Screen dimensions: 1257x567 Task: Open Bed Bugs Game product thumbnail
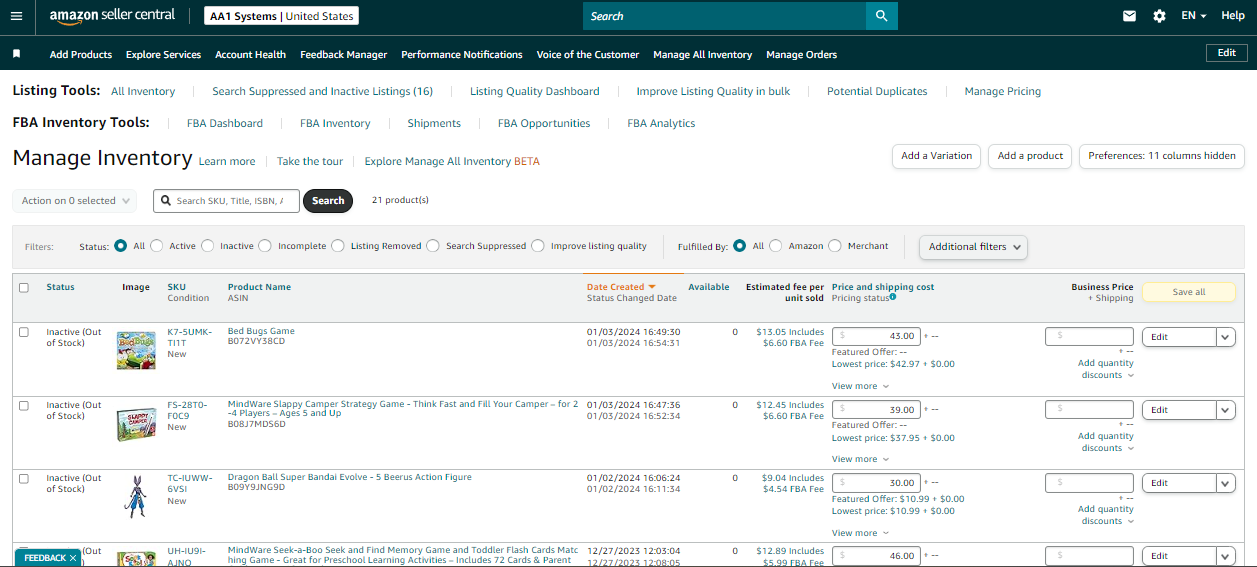click(136, 350)
